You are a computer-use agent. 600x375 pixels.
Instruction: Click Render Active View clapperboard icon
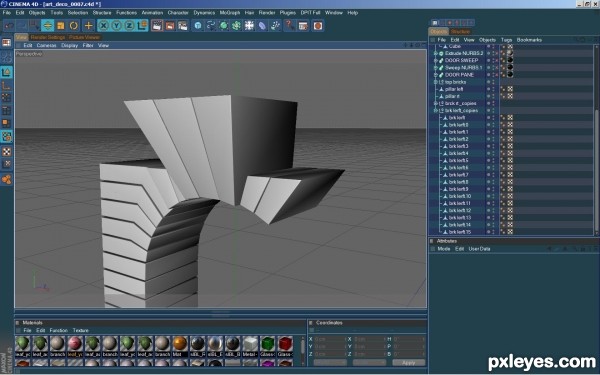(x=157, y=26)
